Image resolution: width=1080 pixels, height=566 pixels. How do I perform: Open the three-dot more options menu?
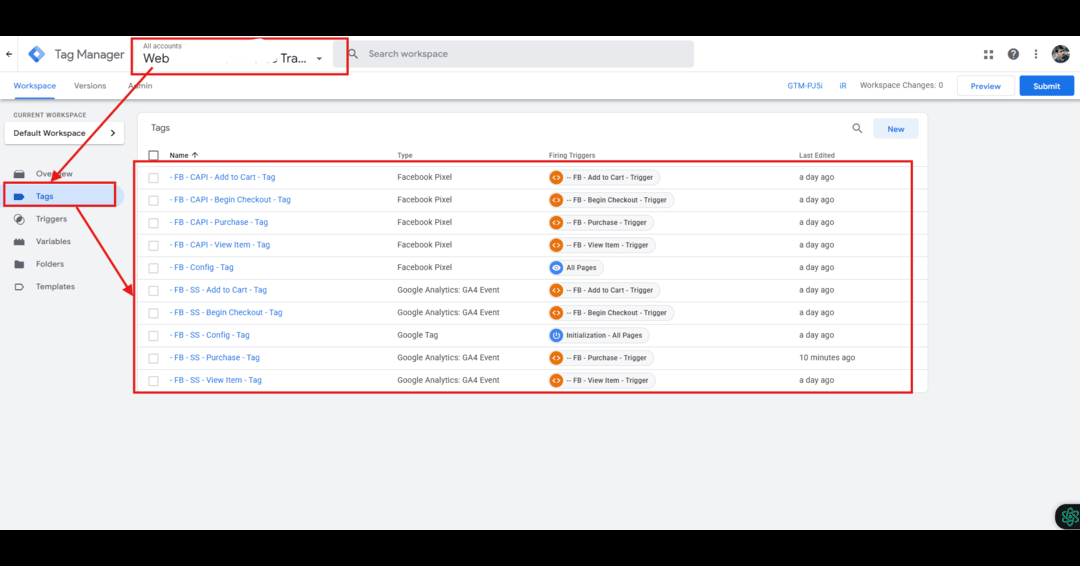coord(1036,54)
